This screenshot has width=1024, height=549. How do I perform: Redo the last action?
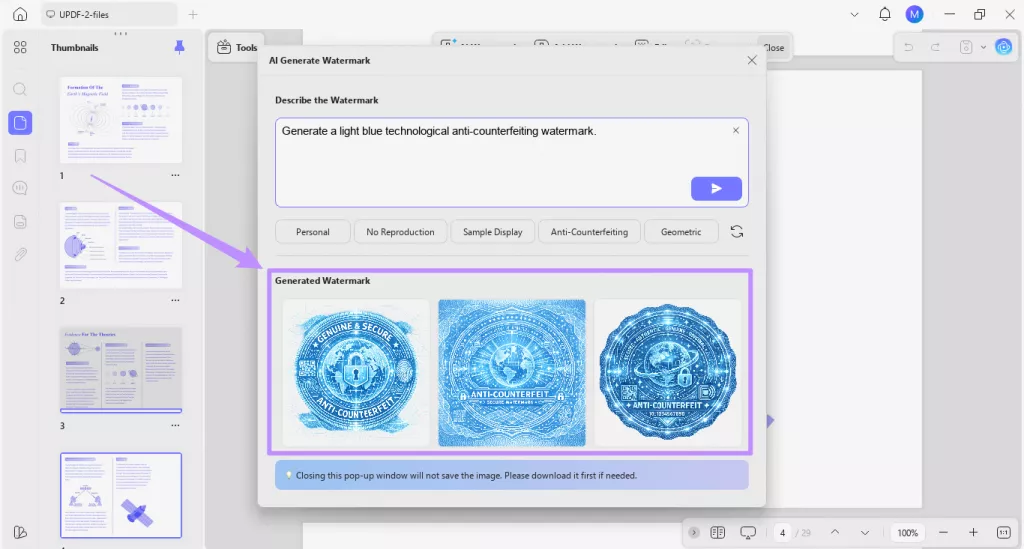935,47
